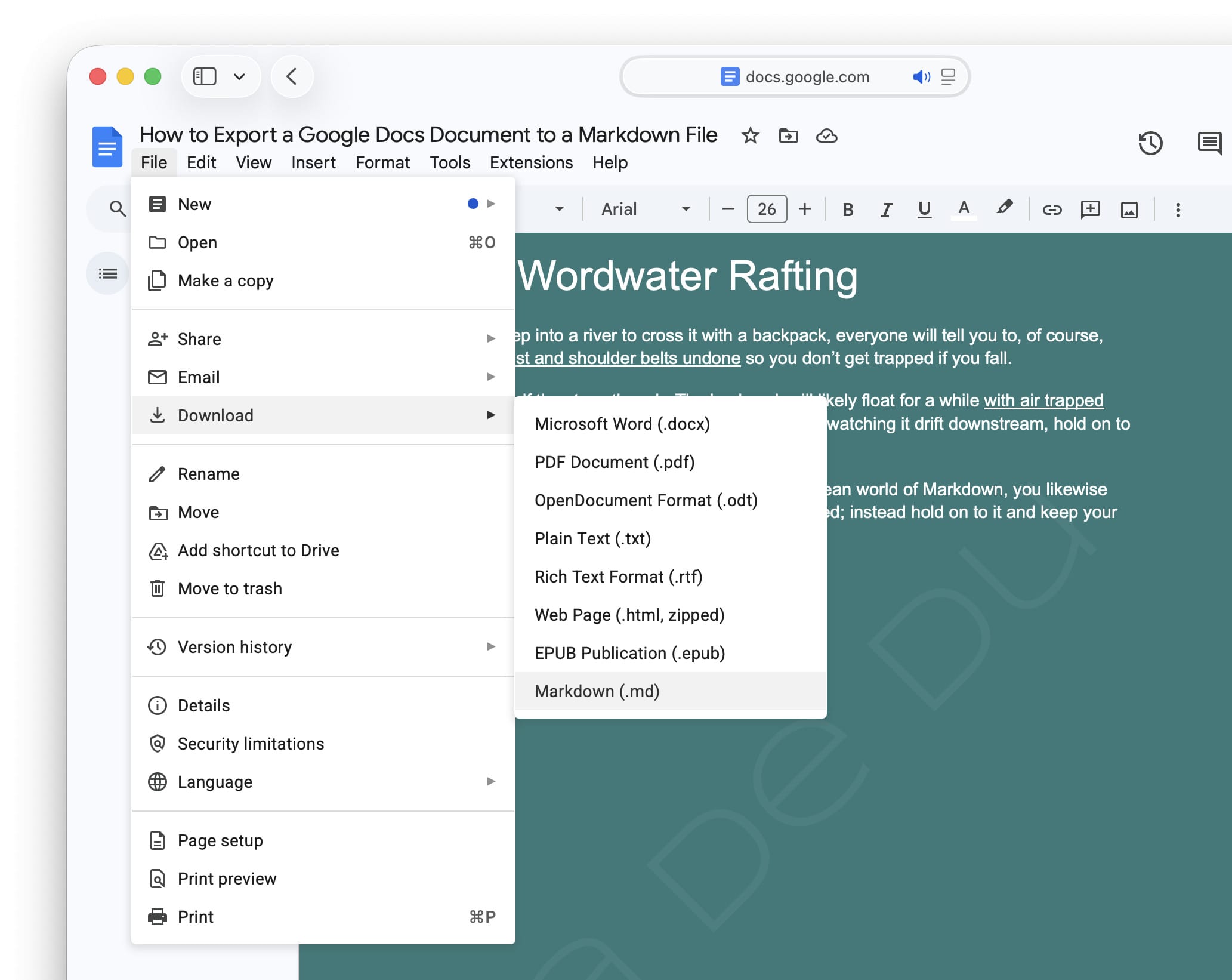The height and width of the screenshot is (980, 1232).
Task: Go back with the browser back arrow
Action: click(292, 76)
